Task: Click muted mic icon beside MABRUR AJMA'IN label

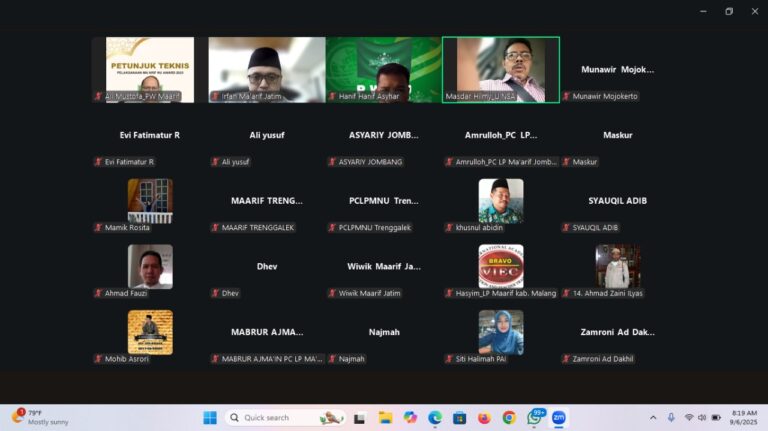Action: coord(215,359)
